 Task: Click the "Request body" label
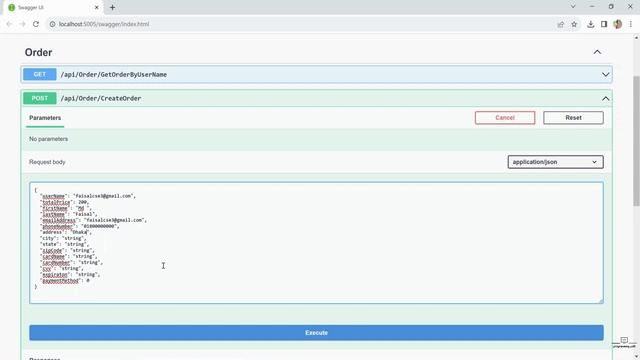click(47, 162)
